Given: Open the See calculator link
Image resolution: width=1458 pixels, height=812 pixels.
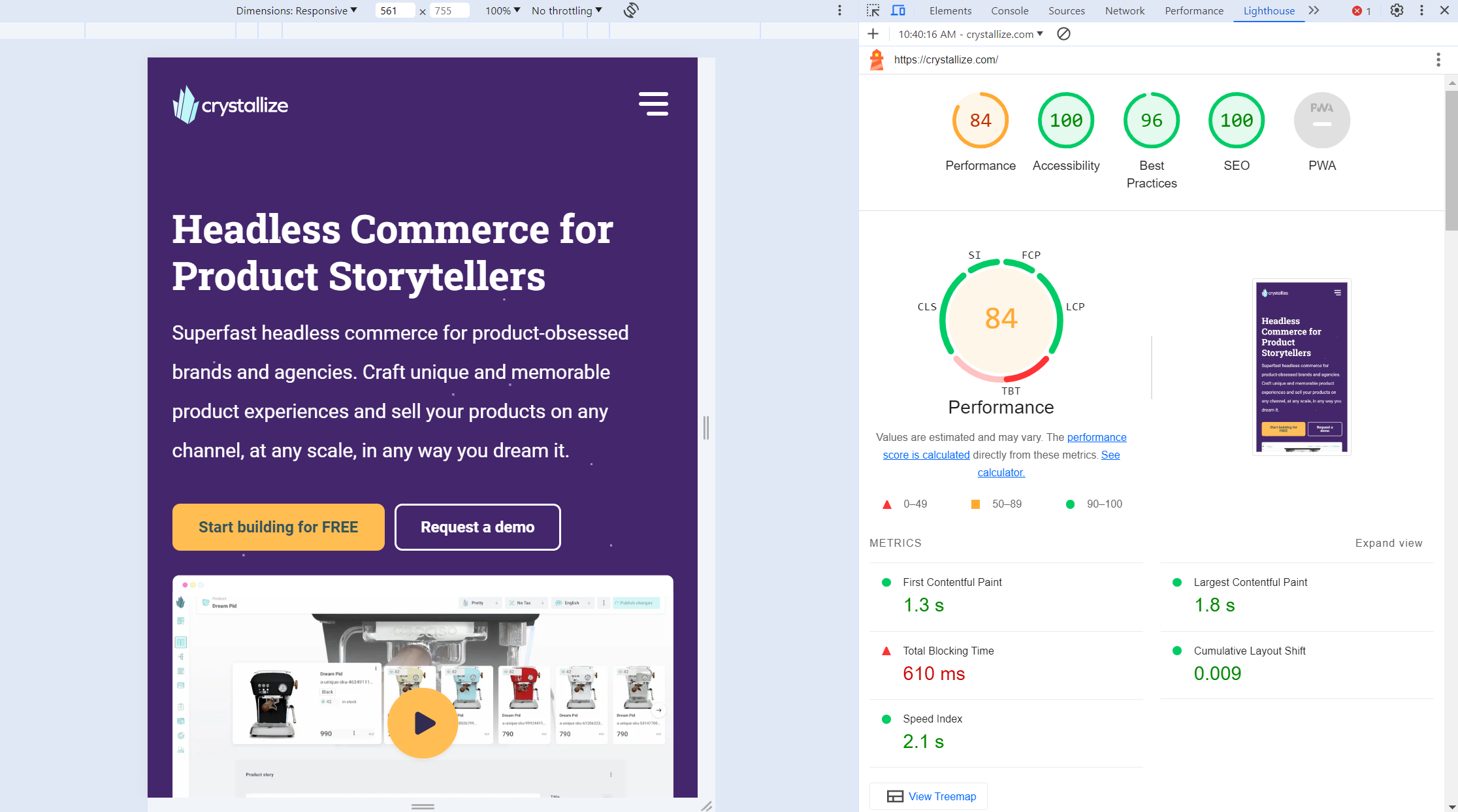Looking at the screenshot, I should (x=1048, y=464).
